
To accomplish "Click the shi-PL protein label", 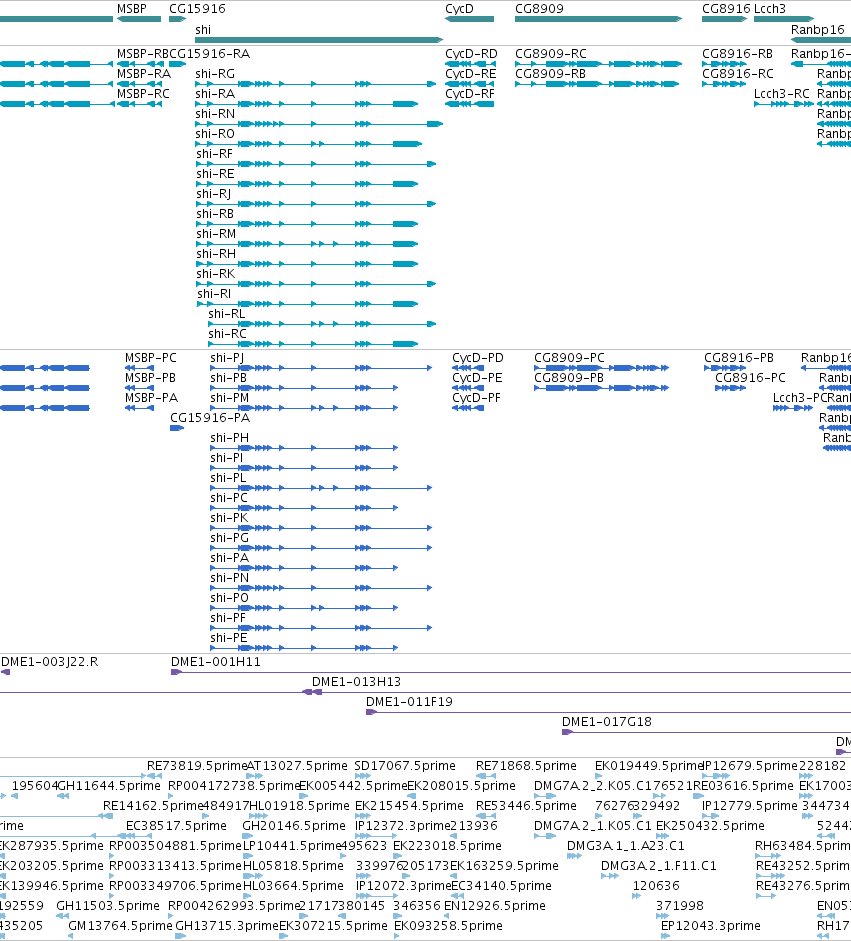I will (x=228, y=478).
